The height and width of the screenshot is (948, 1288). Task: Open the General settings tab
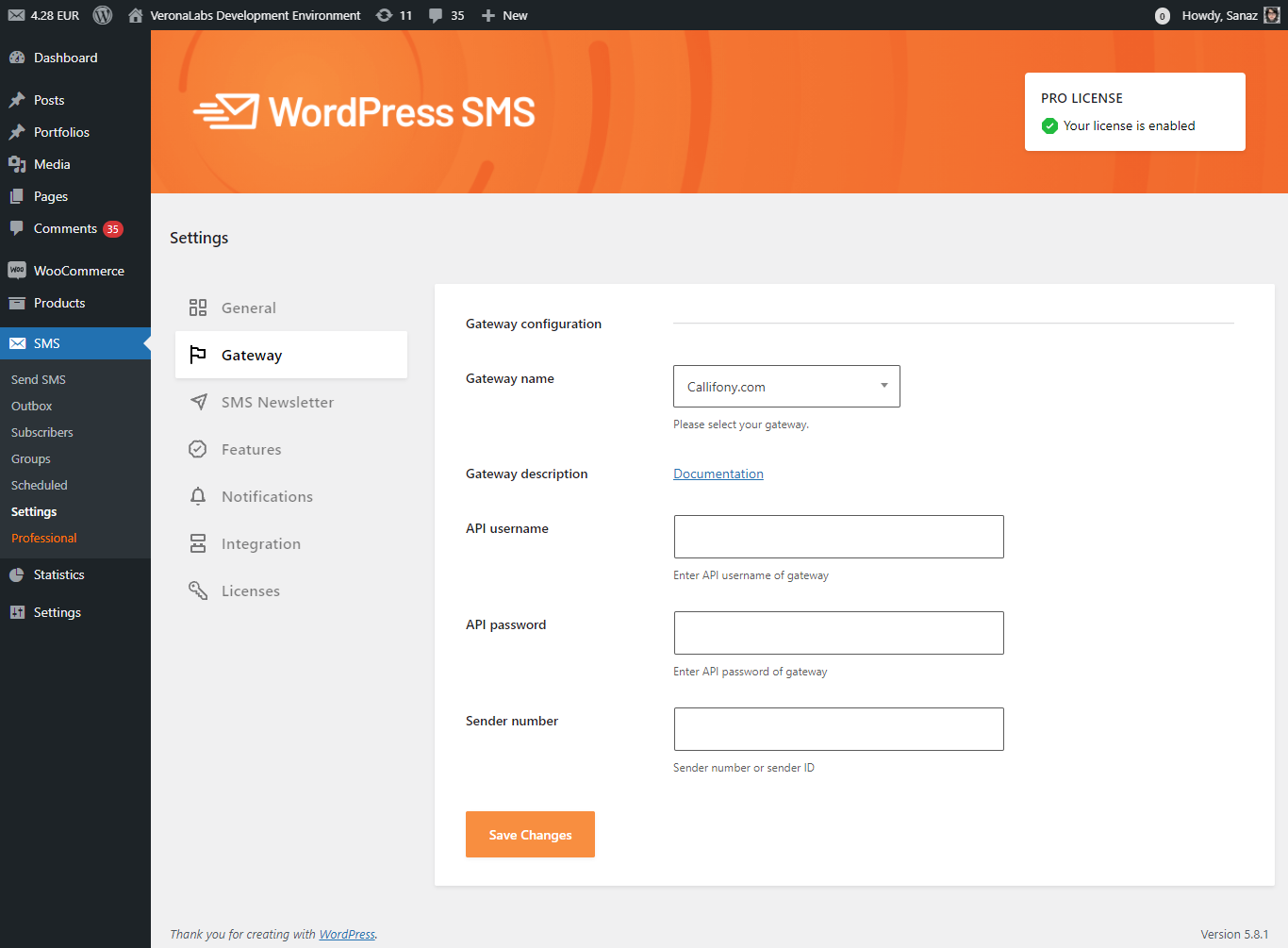pos(291,308)
